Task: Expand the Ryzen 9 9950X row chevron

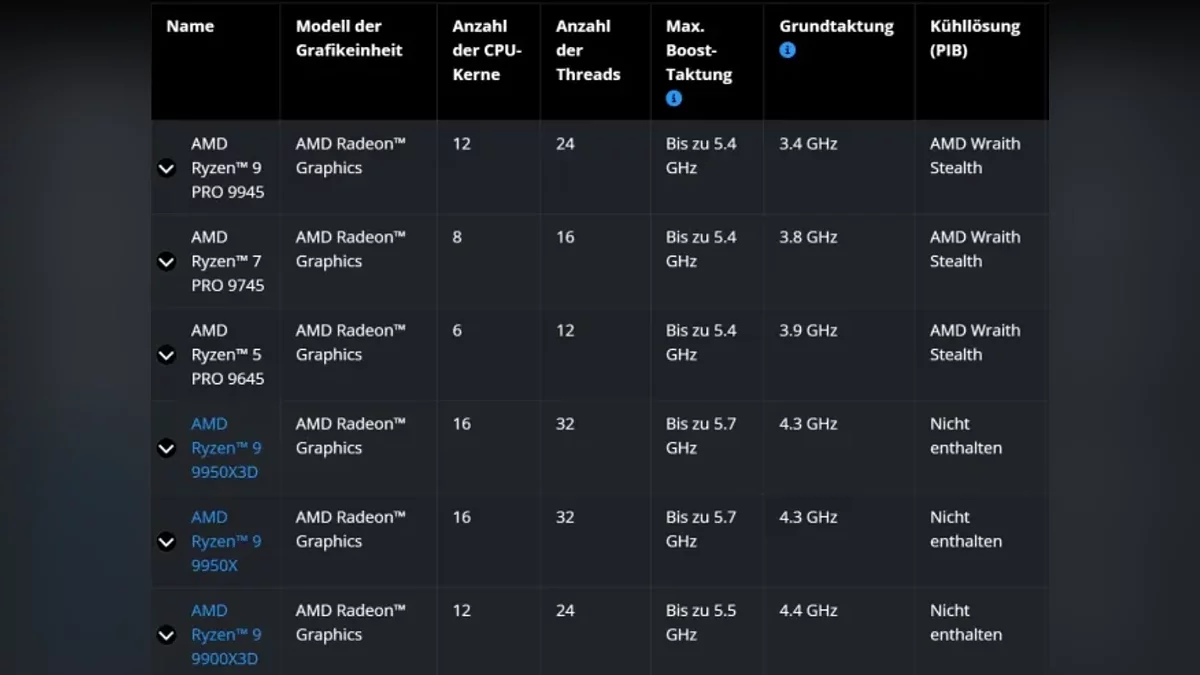Action: coord(167,542)
